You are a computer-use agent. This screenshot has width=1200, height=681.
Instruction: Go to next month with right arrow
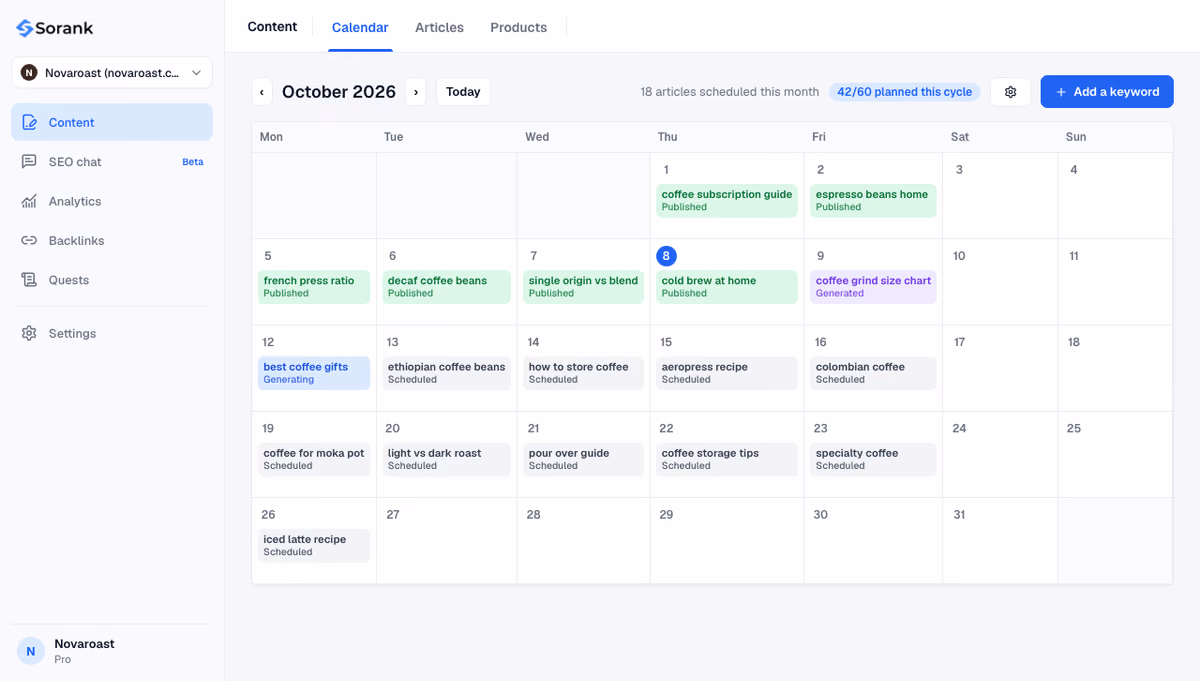(x=416, y=92)
